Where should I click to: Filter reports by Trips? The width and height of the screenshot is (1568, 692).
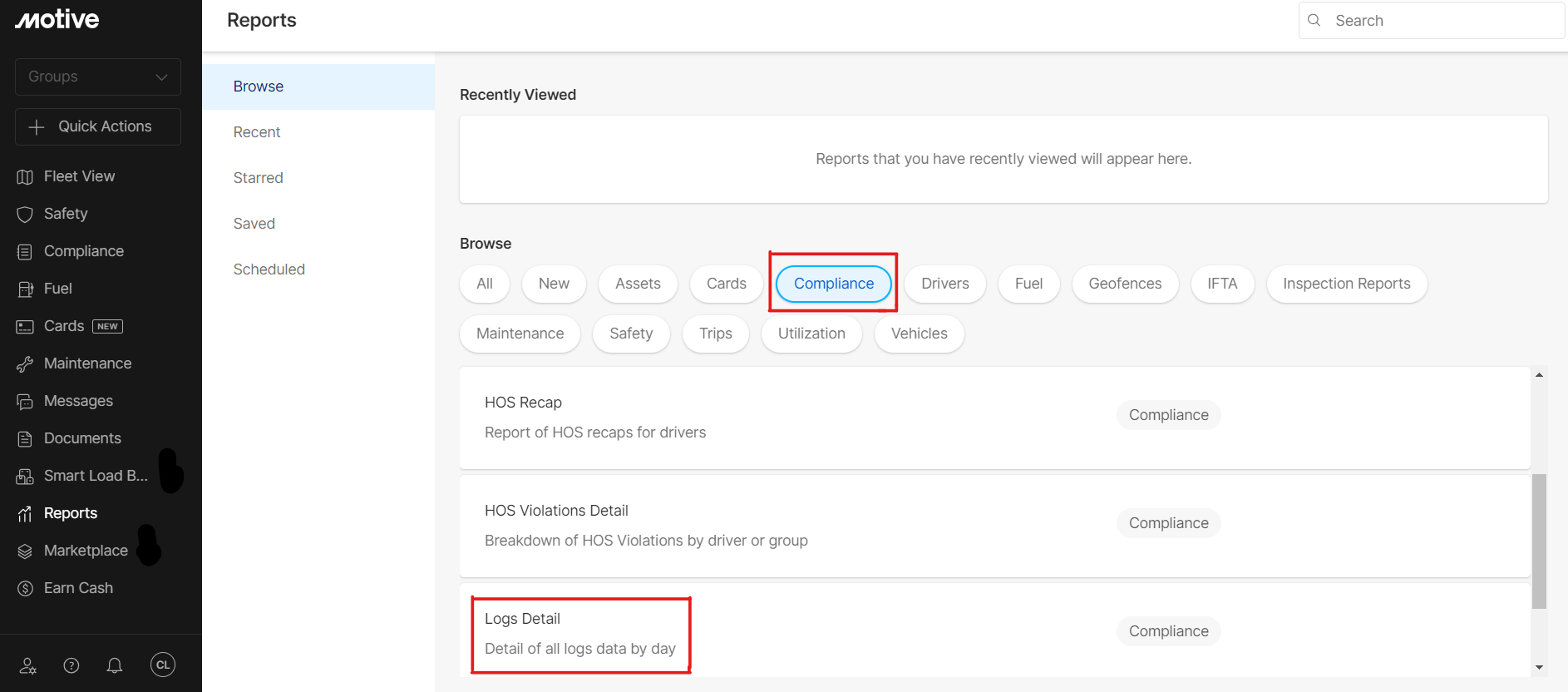716,334
